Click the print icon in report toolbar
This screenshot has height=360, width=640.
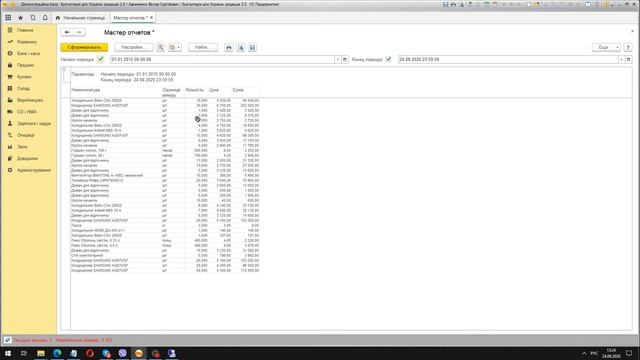tap(229, 48)
